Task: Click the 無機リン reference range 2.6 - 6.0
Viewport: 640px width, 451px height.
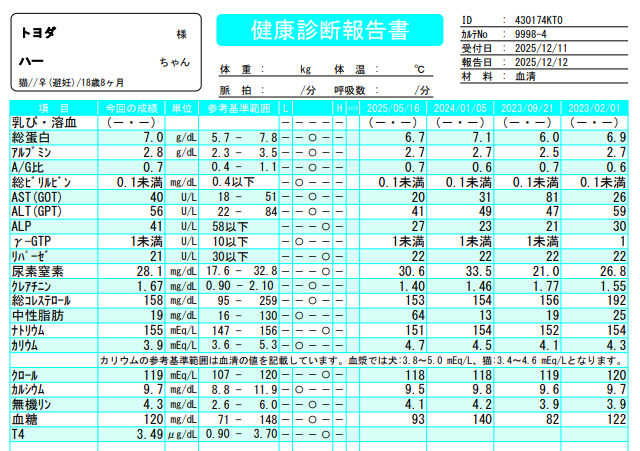Action: click(x=244, y=404)
